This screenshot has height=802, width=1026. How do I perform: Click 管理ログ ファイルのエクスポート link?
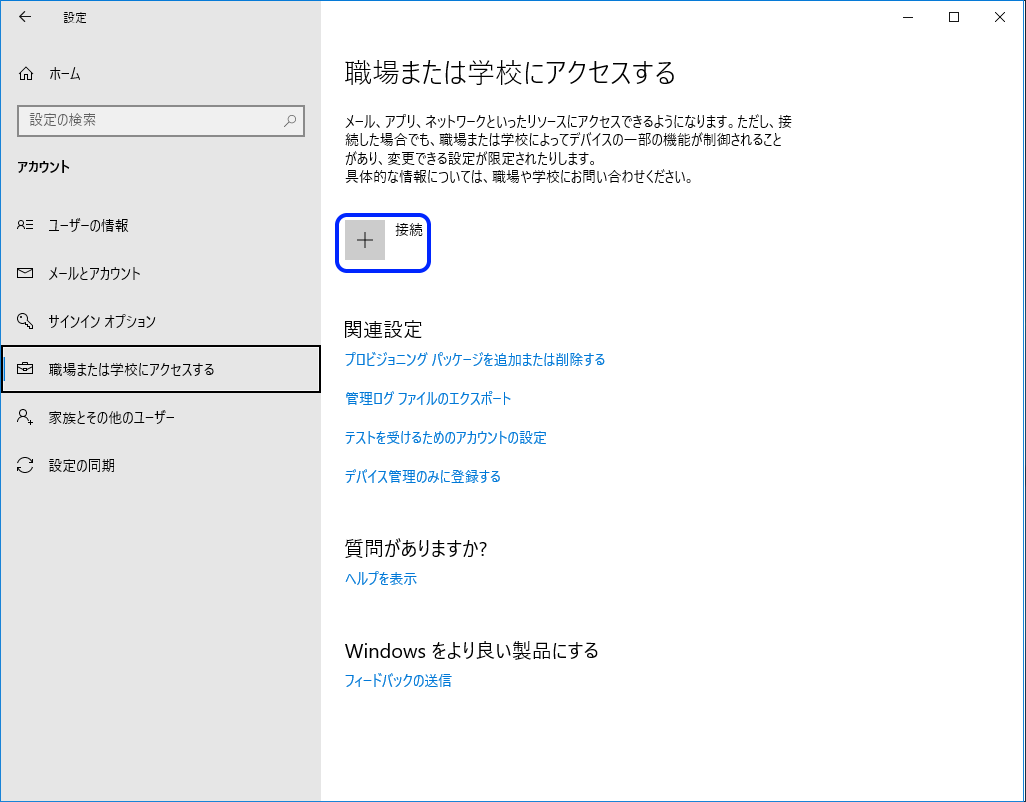428,398
